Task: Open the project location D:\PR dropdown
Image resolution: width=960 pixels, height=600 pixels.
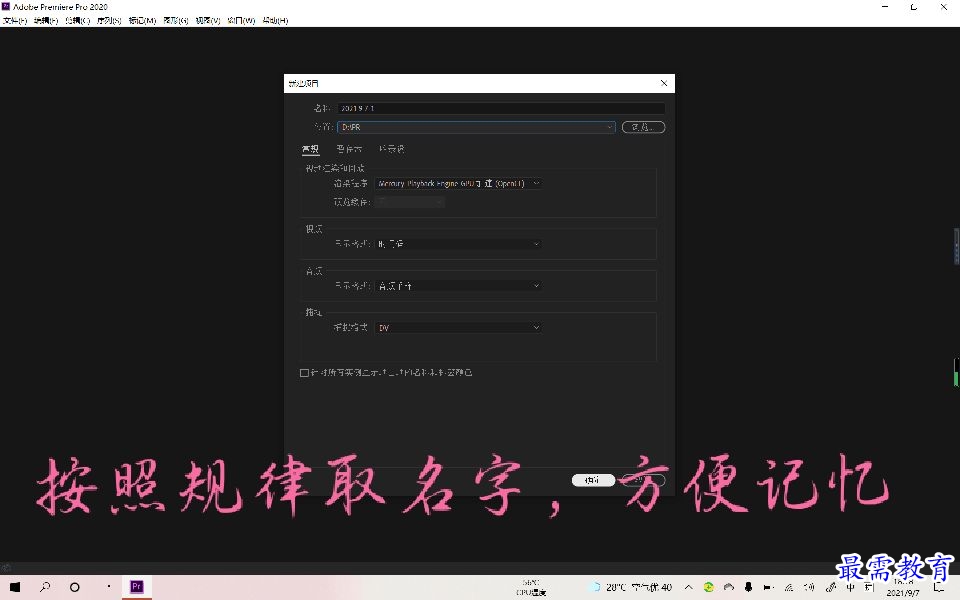Action: pyautogui.click(x=476, y=127)
